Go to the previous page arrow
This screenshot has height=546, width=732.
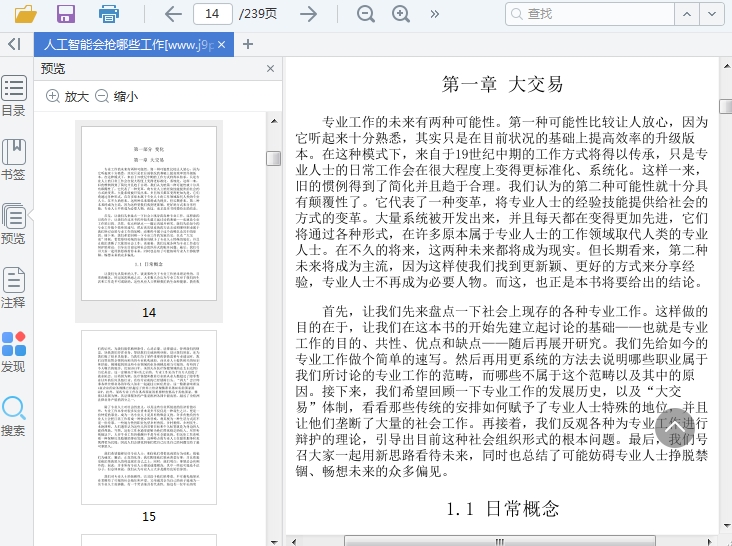[x=173, y=14]
